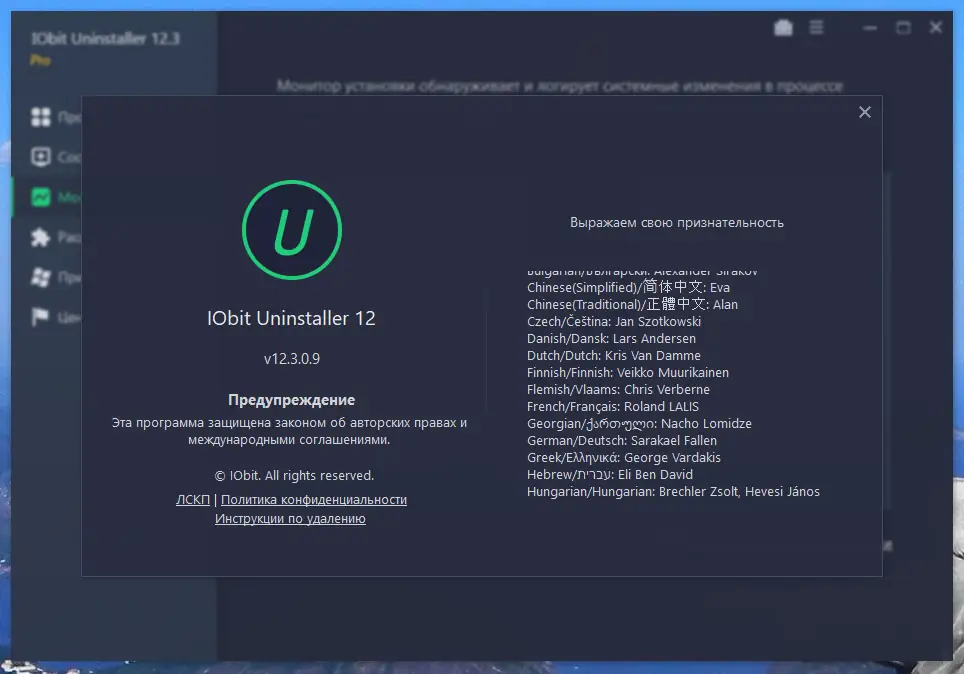Minimize the IObit Uninstaller window
The height and width of the screenshot is (674, 964).
[870, 28]
